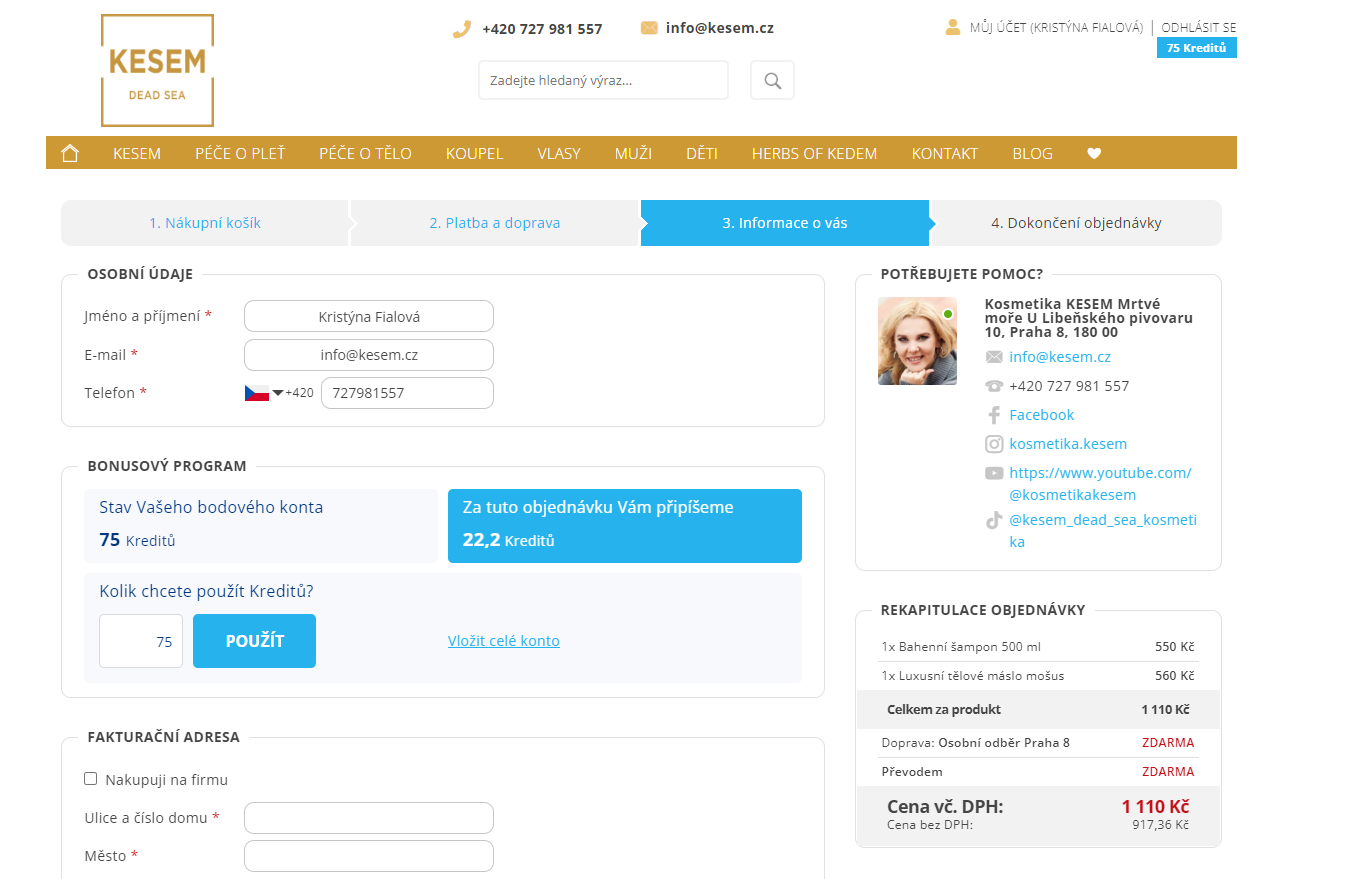The height and width of the screenshot is (879, 1368).
Task: Click the Jméno a příjmení field
Action: pos(369,316)
